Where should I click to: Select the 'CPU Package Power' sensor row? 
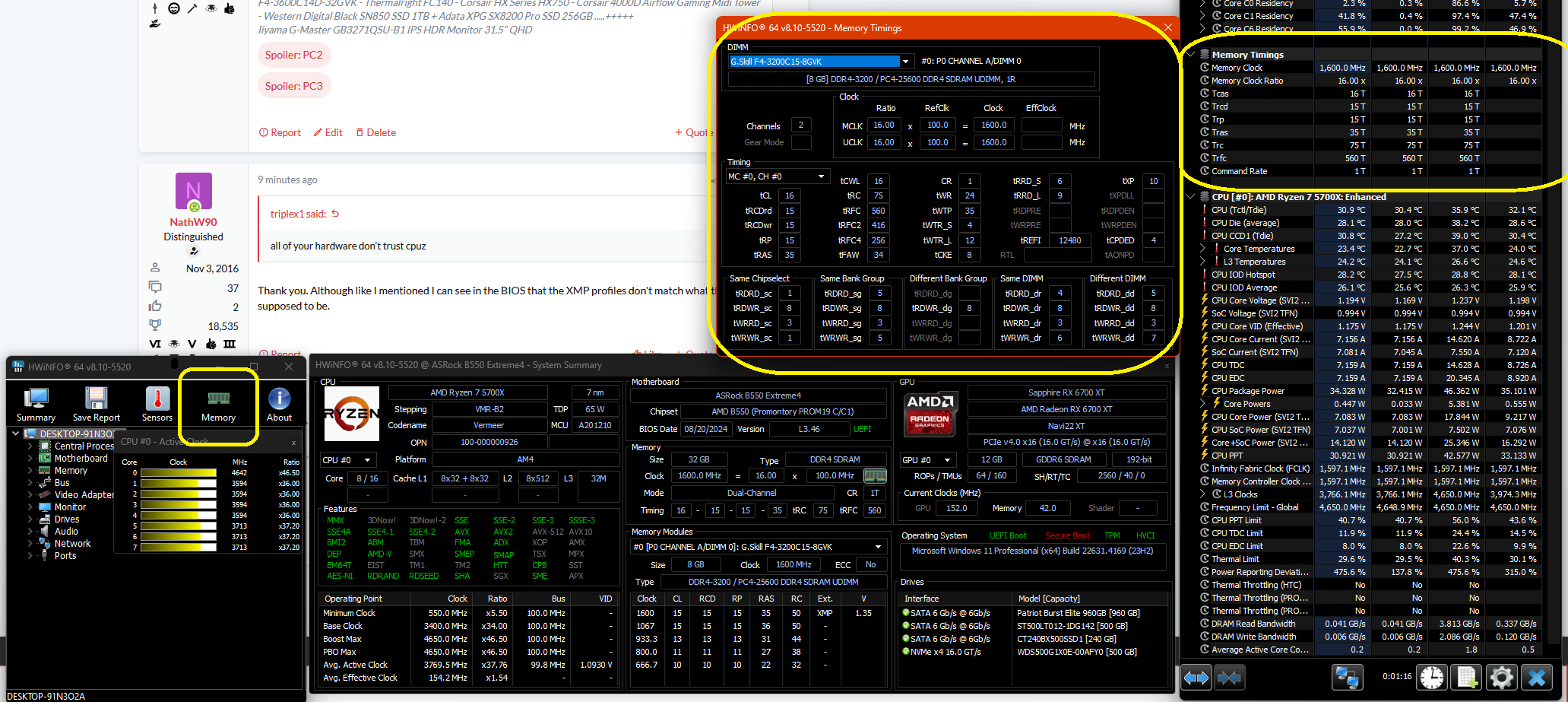1370,391
